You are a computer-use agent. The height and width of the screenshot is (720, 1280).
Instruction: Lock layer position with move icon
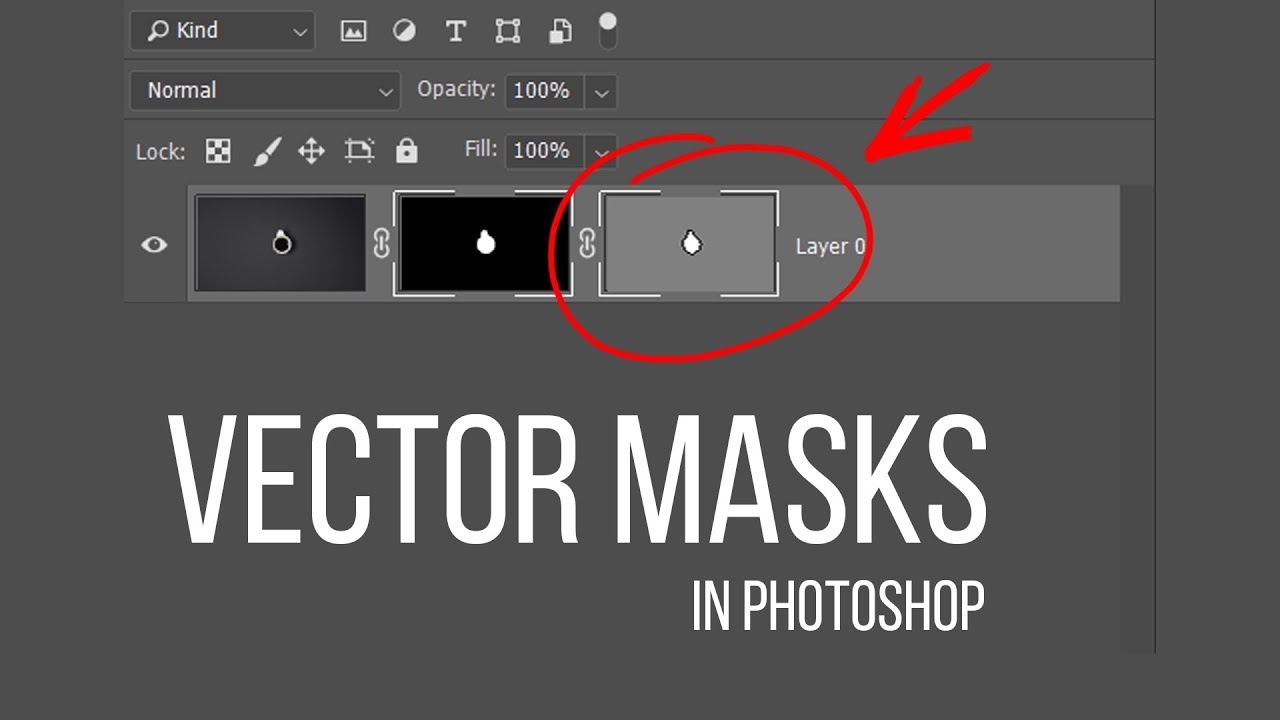click(x=313, y=150)
